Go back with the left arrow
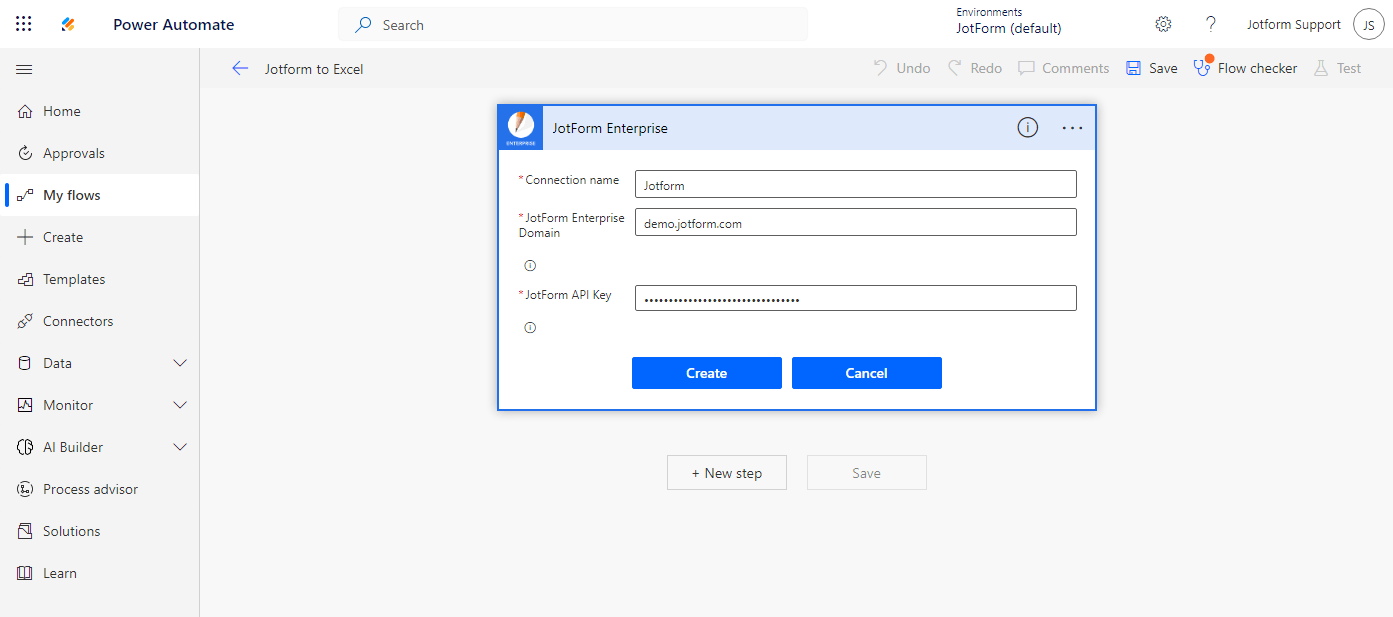The width and height of the screenshot is (1393, 617). (240, 68)
